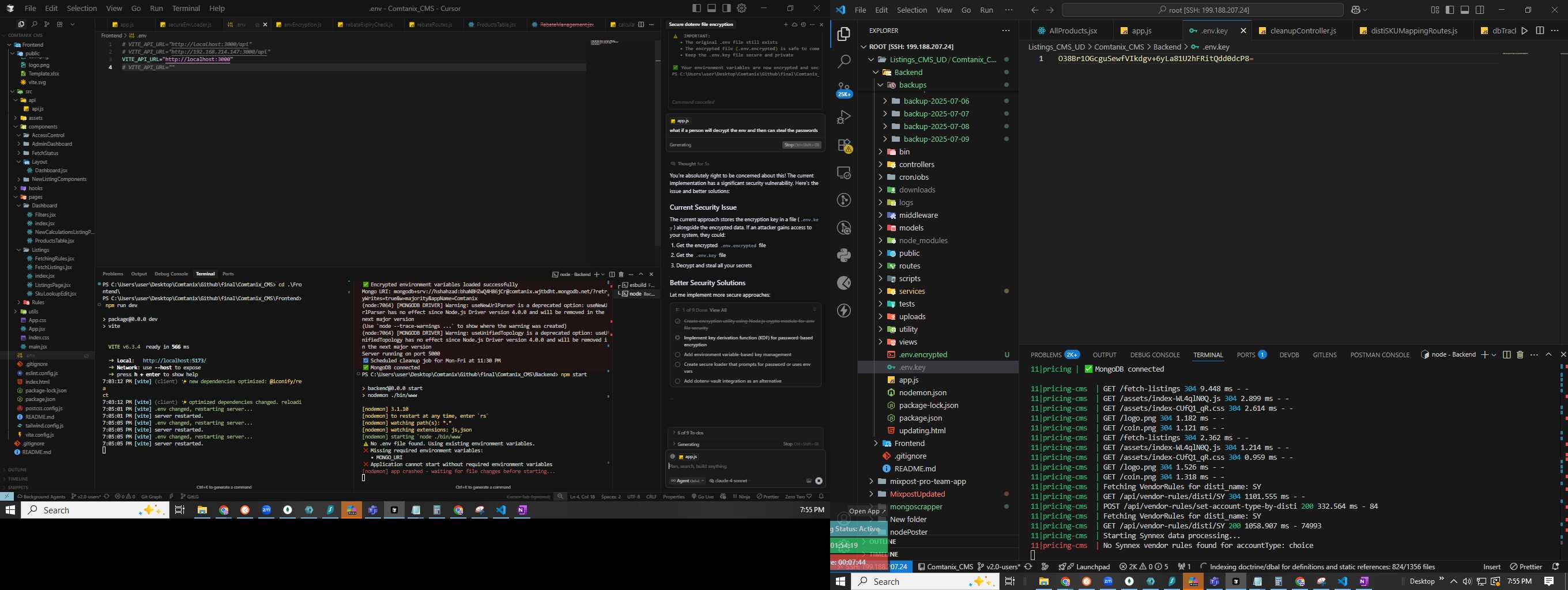Stop generation button in Cursor chat message
1568x590 pixels.
802,145
